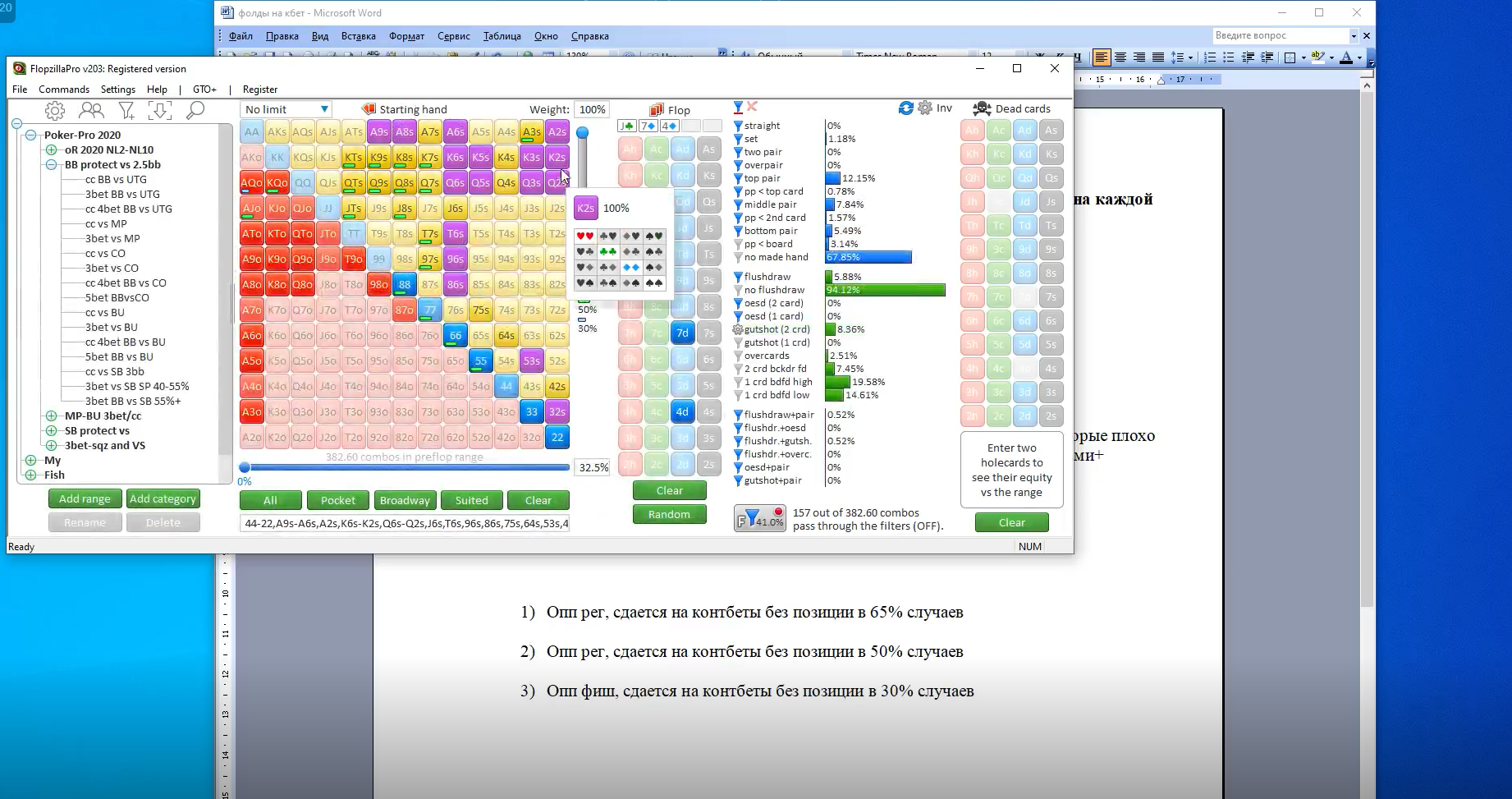
Task: Open the Commands menu in Flopzilla
Action: click(64, 89)
